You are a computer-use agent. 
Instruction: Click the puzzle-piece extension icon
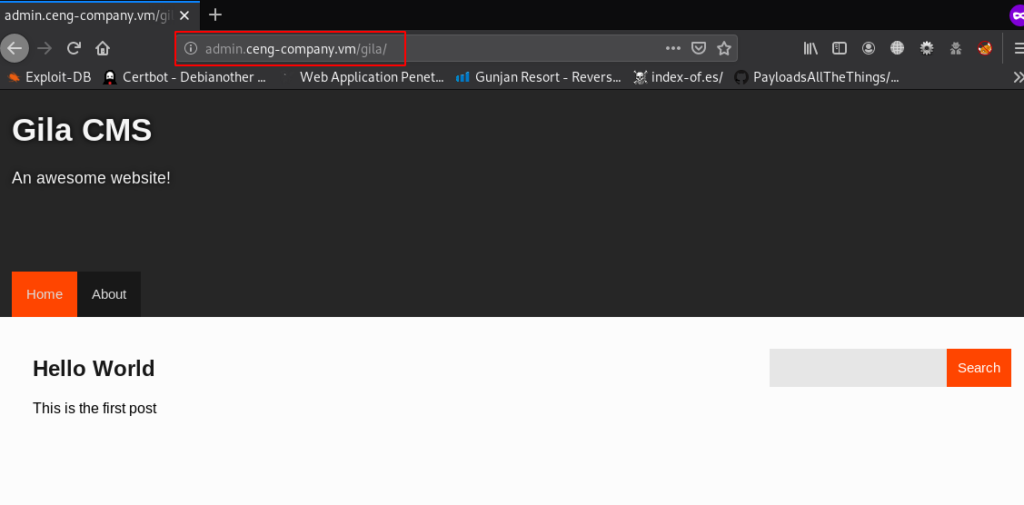coord(955,48)
